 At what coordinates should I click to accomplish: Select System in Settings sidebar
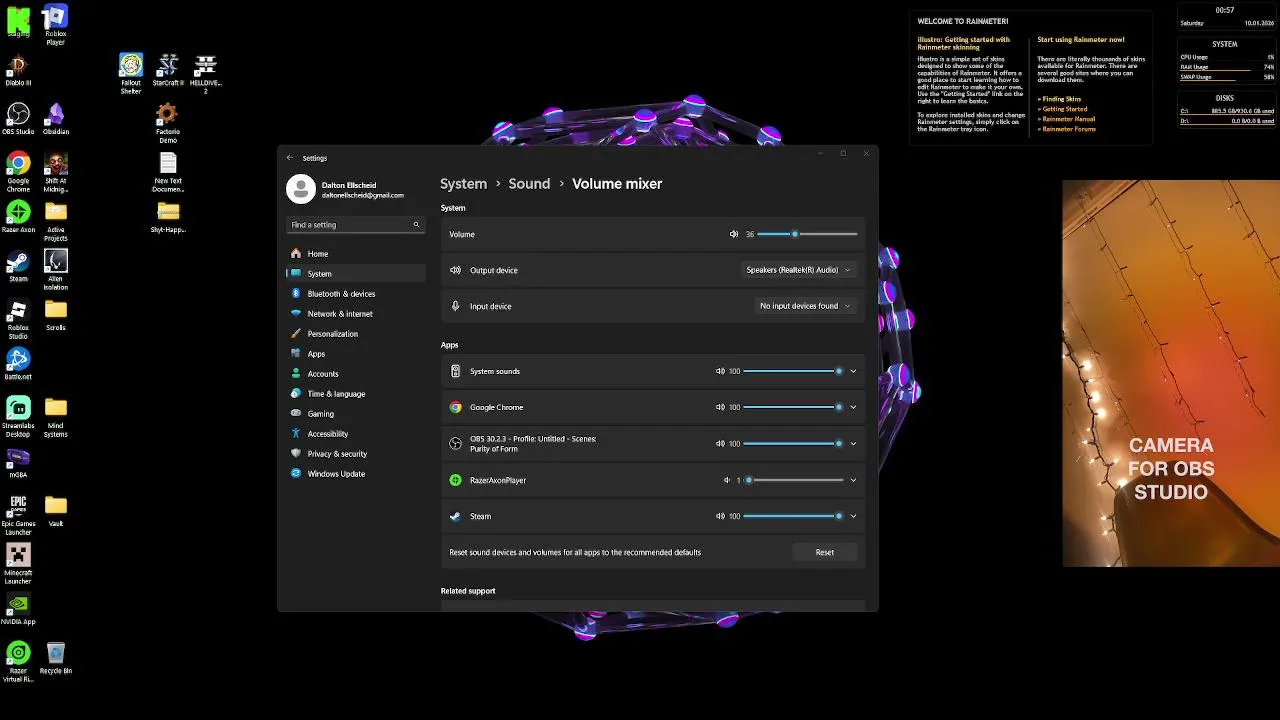pyautogui.click(x=356, y=273)
